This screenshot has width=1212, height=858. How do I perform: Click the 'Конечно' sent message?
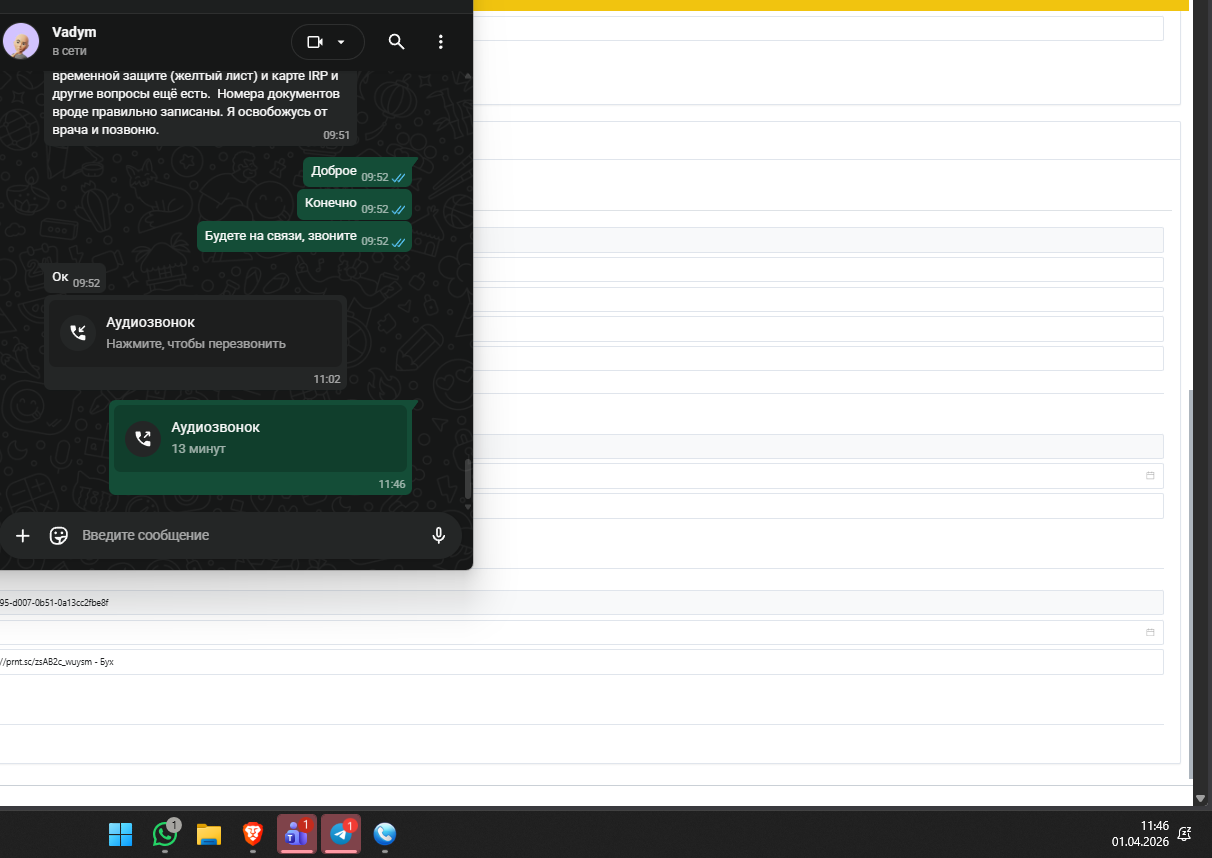coord(354,204)
